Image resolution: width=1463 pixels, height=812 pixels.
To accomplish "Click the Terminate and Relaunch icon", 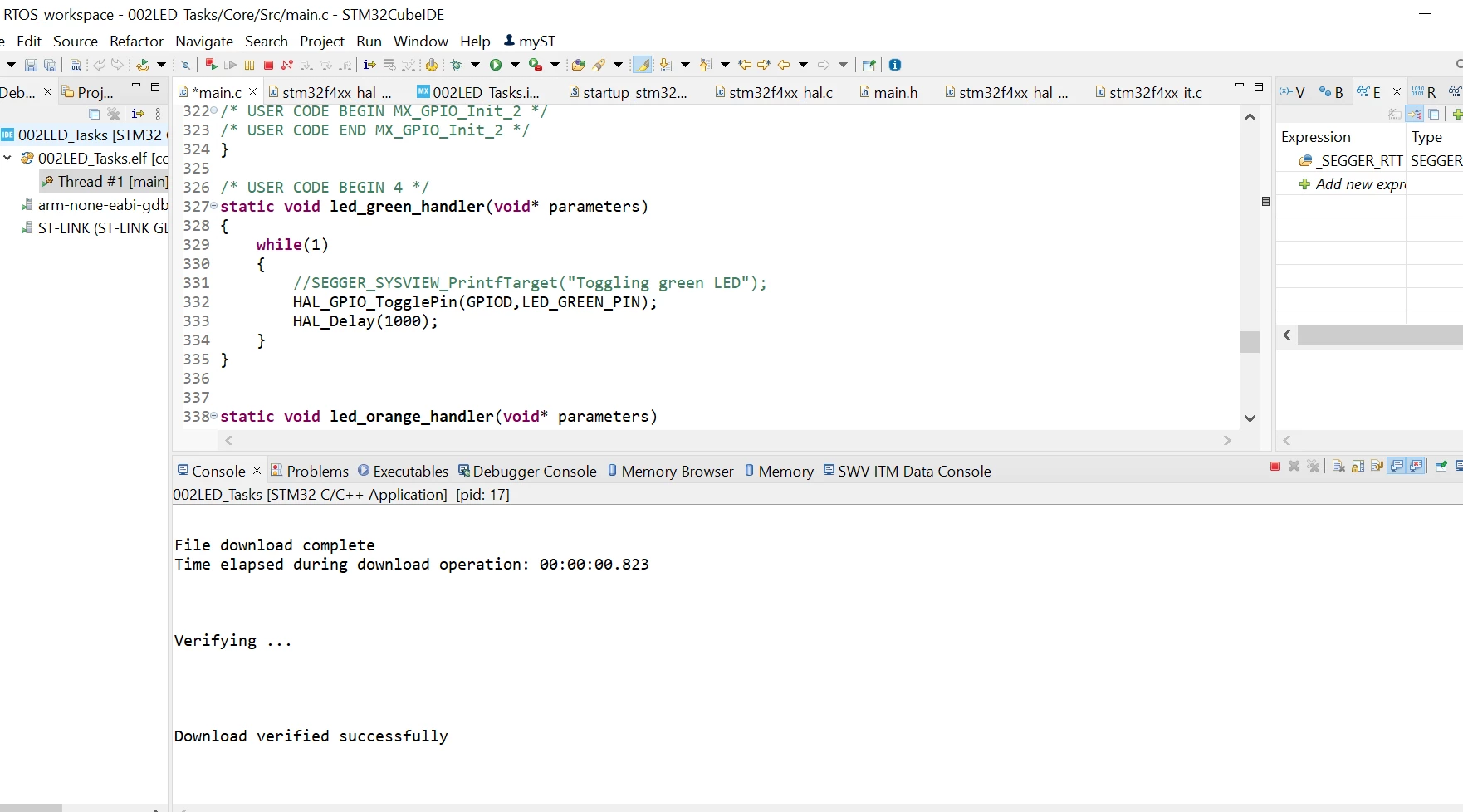I will click(x=212, y=65).
